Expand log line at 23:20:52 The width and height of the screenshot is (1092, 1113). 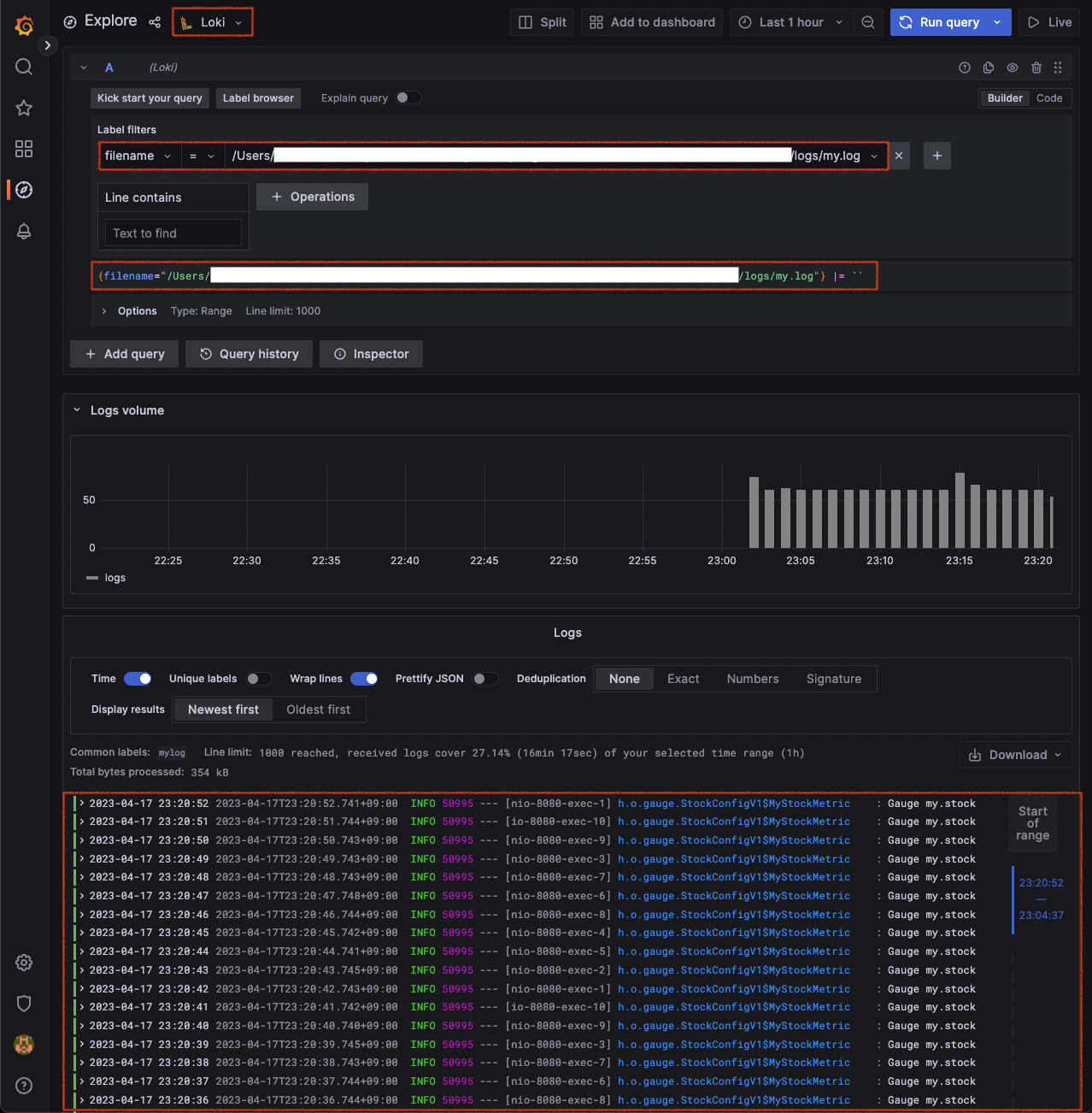(82, 804)
